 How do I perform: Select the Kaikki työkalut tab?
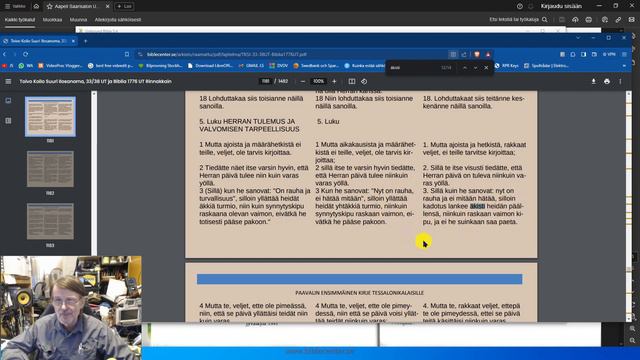pos(20,20)
